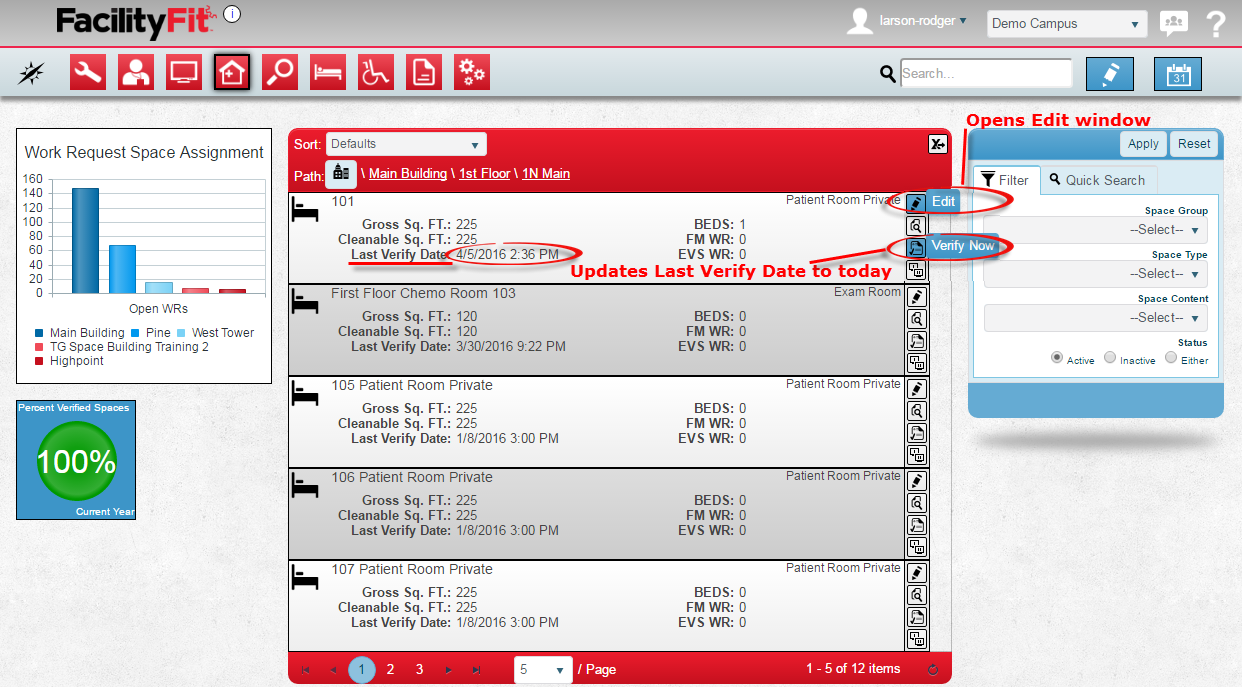Expand the Sort Defaults dropdown

[x=405, y=144]
